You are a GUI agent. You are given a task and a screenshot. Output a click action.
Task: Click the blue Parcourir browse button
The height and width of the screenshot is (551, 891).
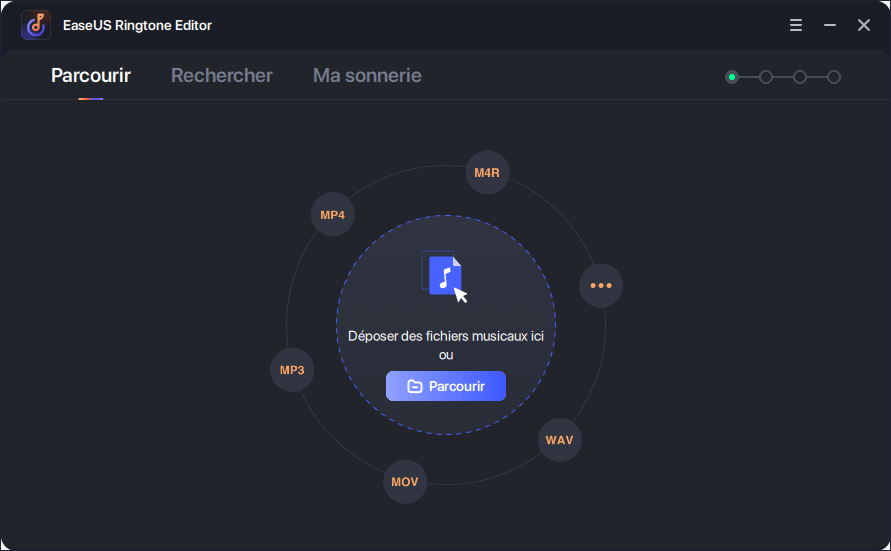[x=446, y=386]
